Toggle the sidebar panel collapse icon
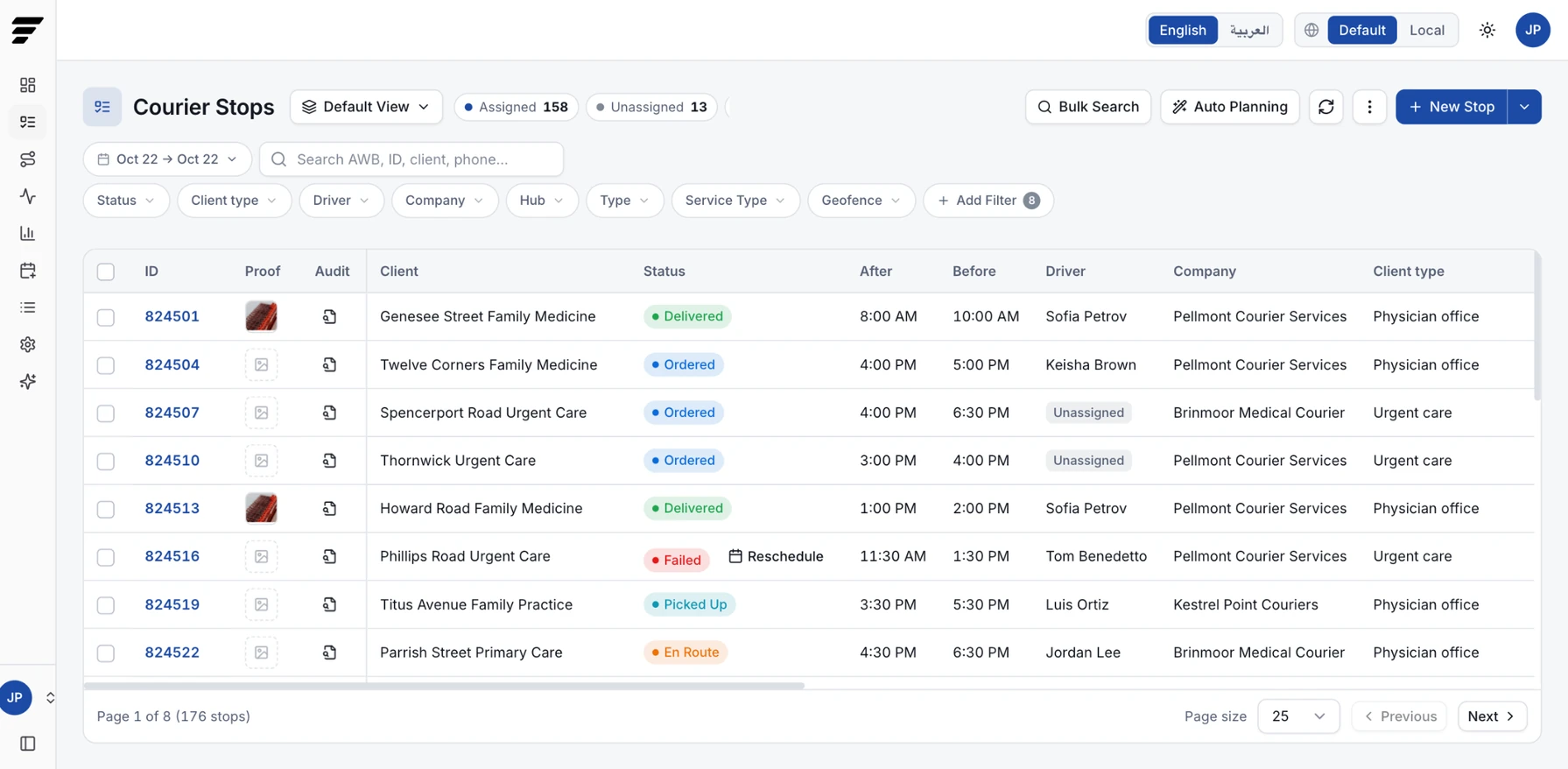 tap(28, 744)
